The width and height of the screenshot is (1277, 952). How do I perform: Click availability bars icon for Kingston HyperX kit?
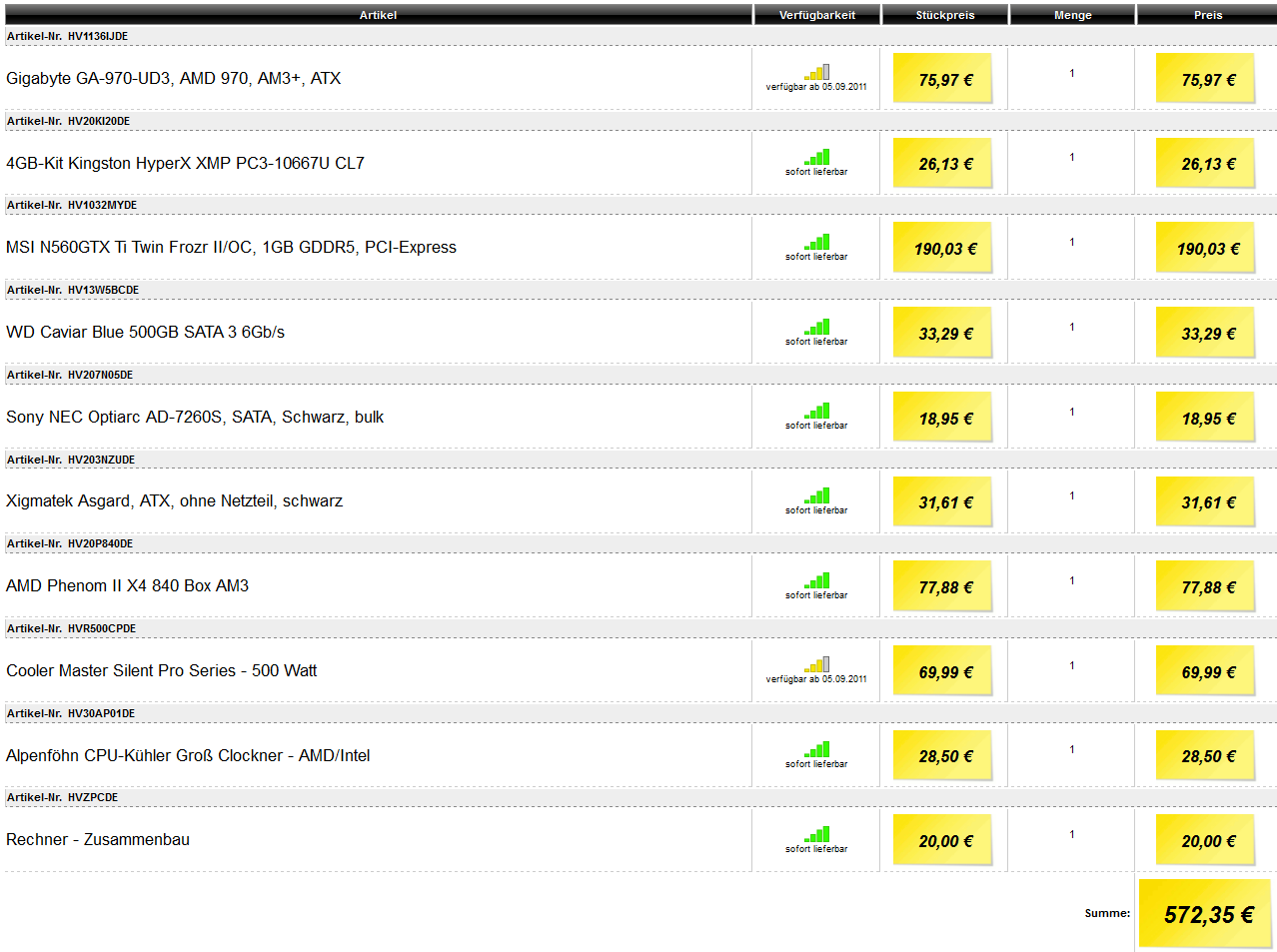(x=817, y=157)
